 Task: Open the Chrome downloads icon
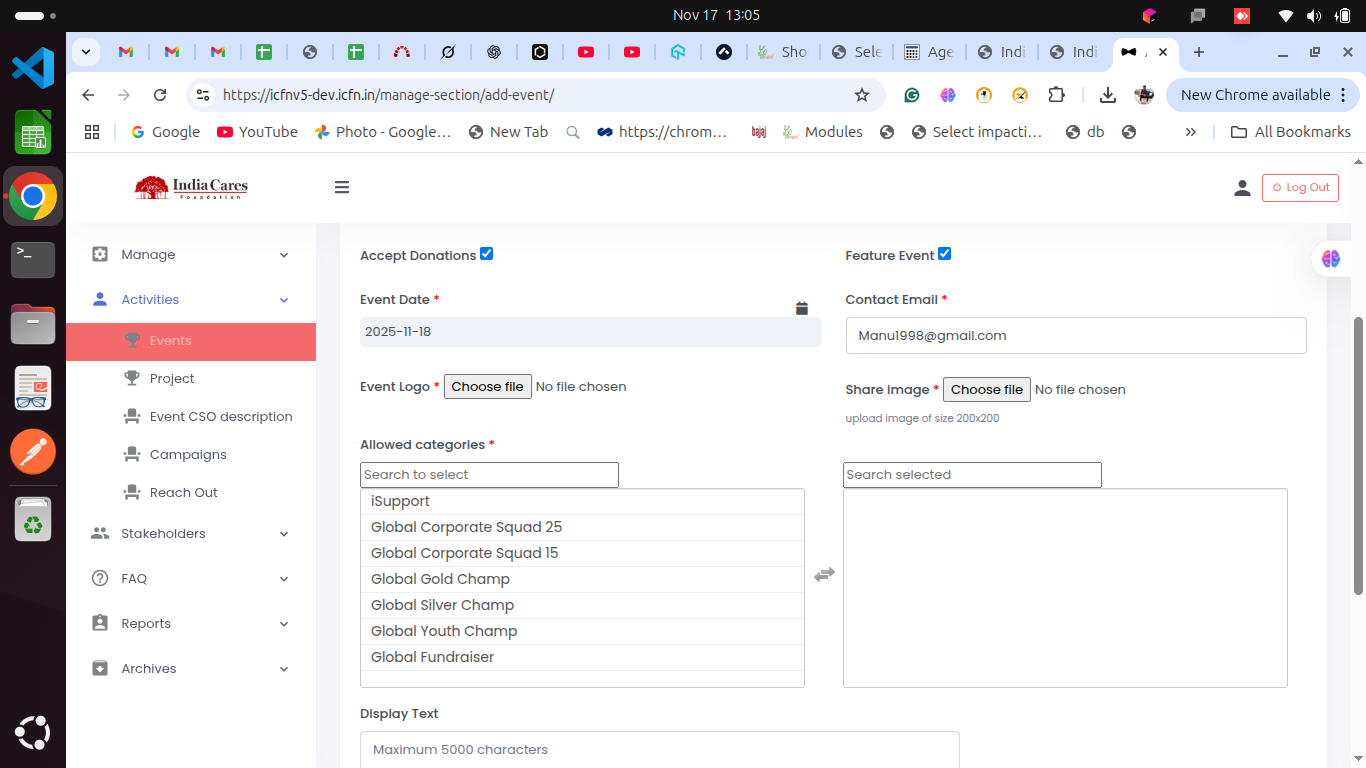[x=1107, y=95]
